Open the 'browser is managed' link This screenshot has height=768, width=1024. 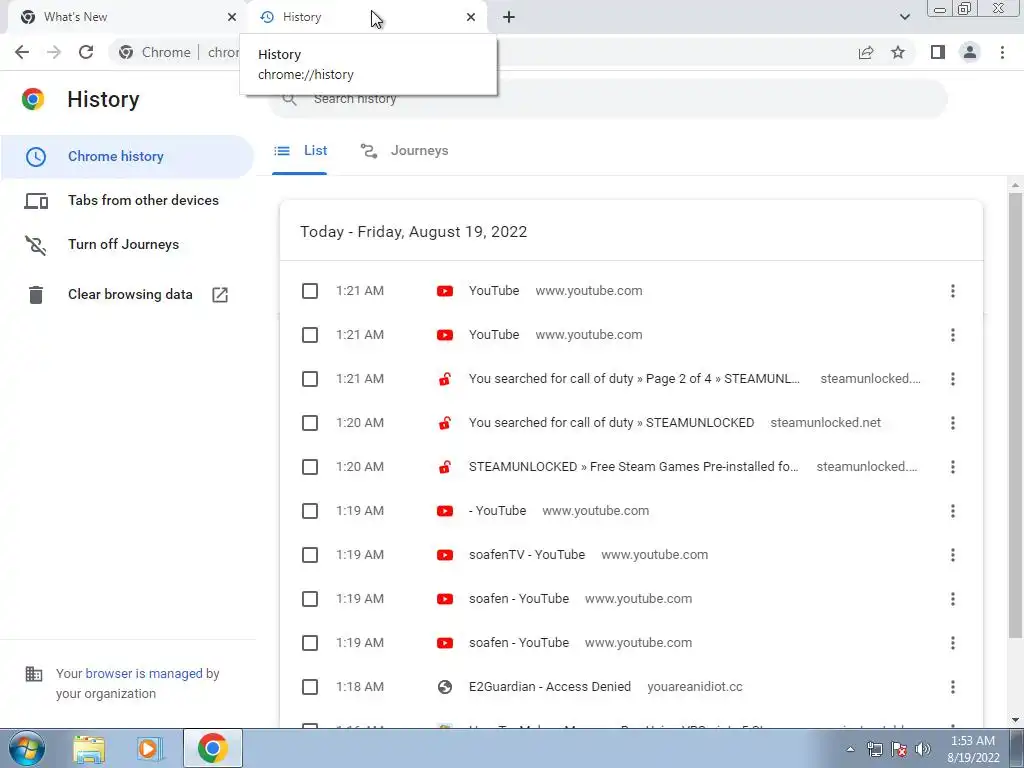click(144, 674)
